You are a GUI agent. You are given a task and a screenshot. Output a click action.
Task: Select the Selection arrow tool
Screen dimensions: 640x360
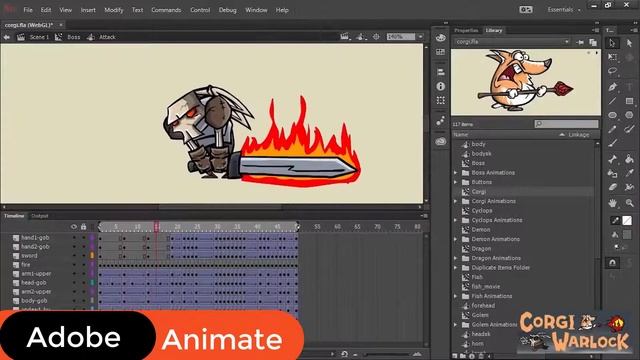point(612,43)
